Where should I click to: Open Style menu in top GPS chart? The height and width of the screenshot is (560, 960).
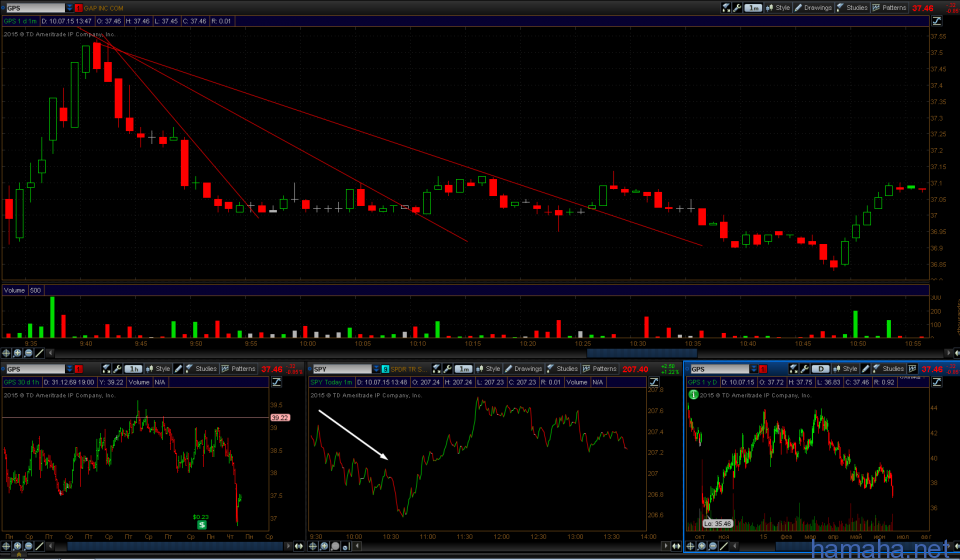tap(778, 8)
